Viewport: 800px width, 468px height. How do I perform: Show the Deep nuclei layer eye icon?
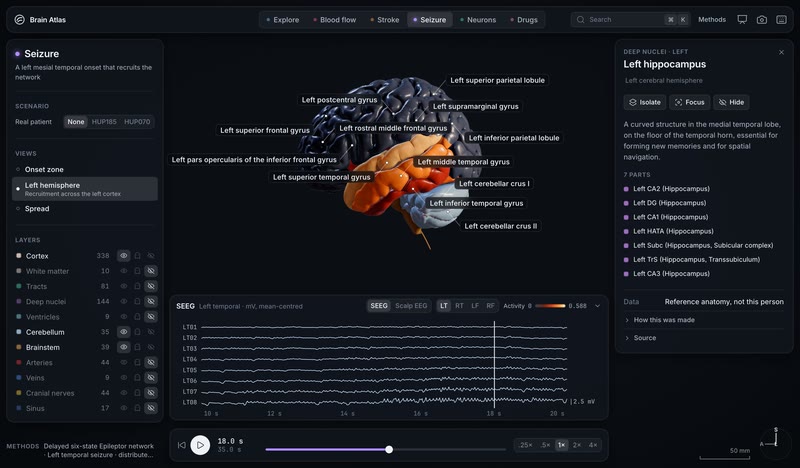coord(123,302)
